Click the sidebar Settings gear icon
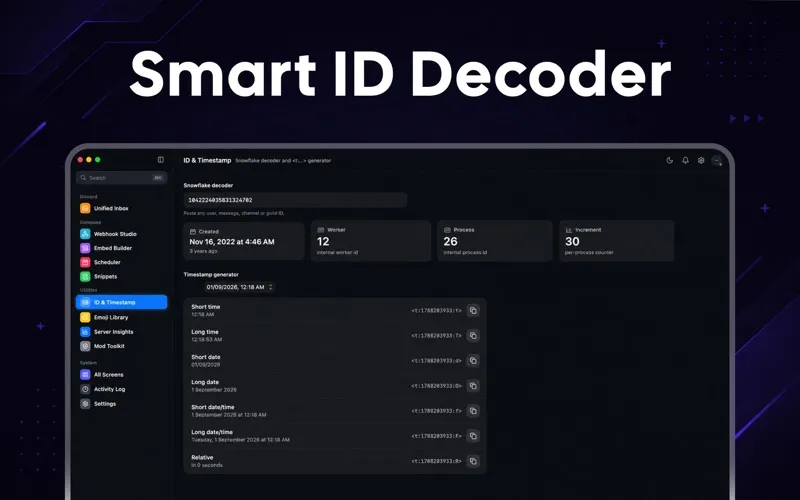 [x=85, y=404]
